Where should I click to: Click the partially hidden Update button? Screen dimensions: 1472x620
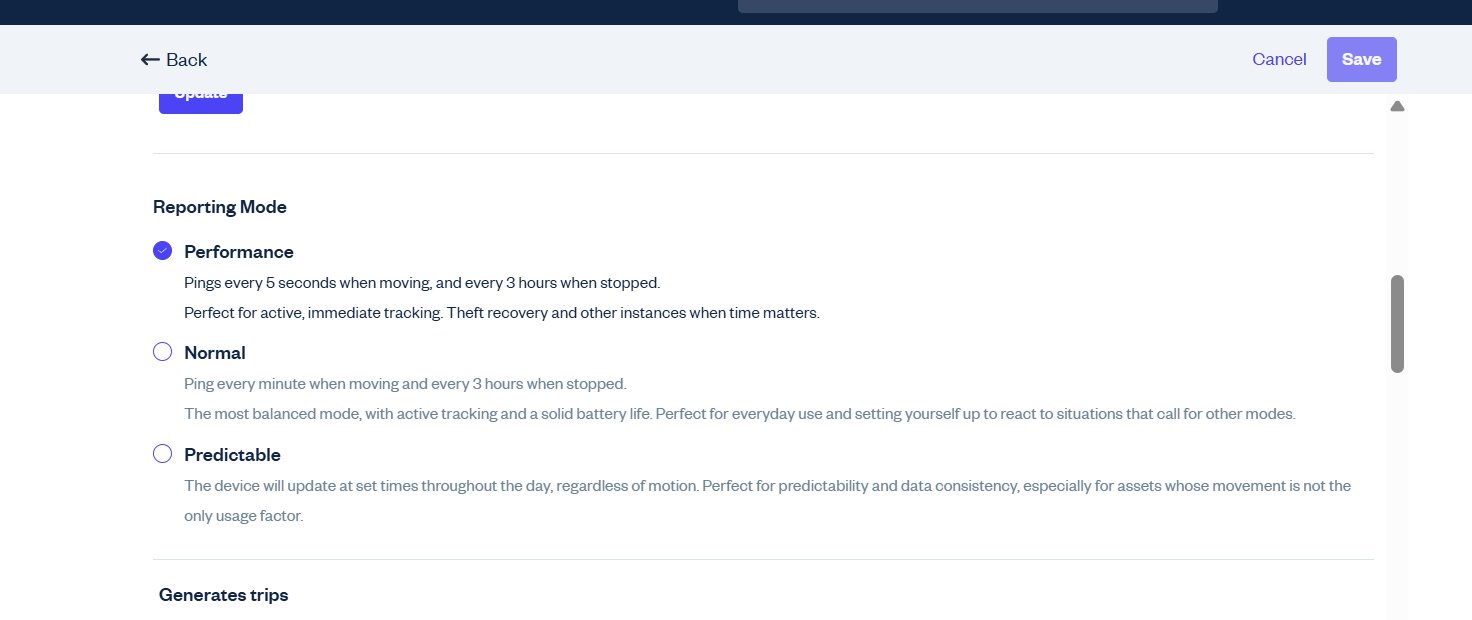[201, 103]
